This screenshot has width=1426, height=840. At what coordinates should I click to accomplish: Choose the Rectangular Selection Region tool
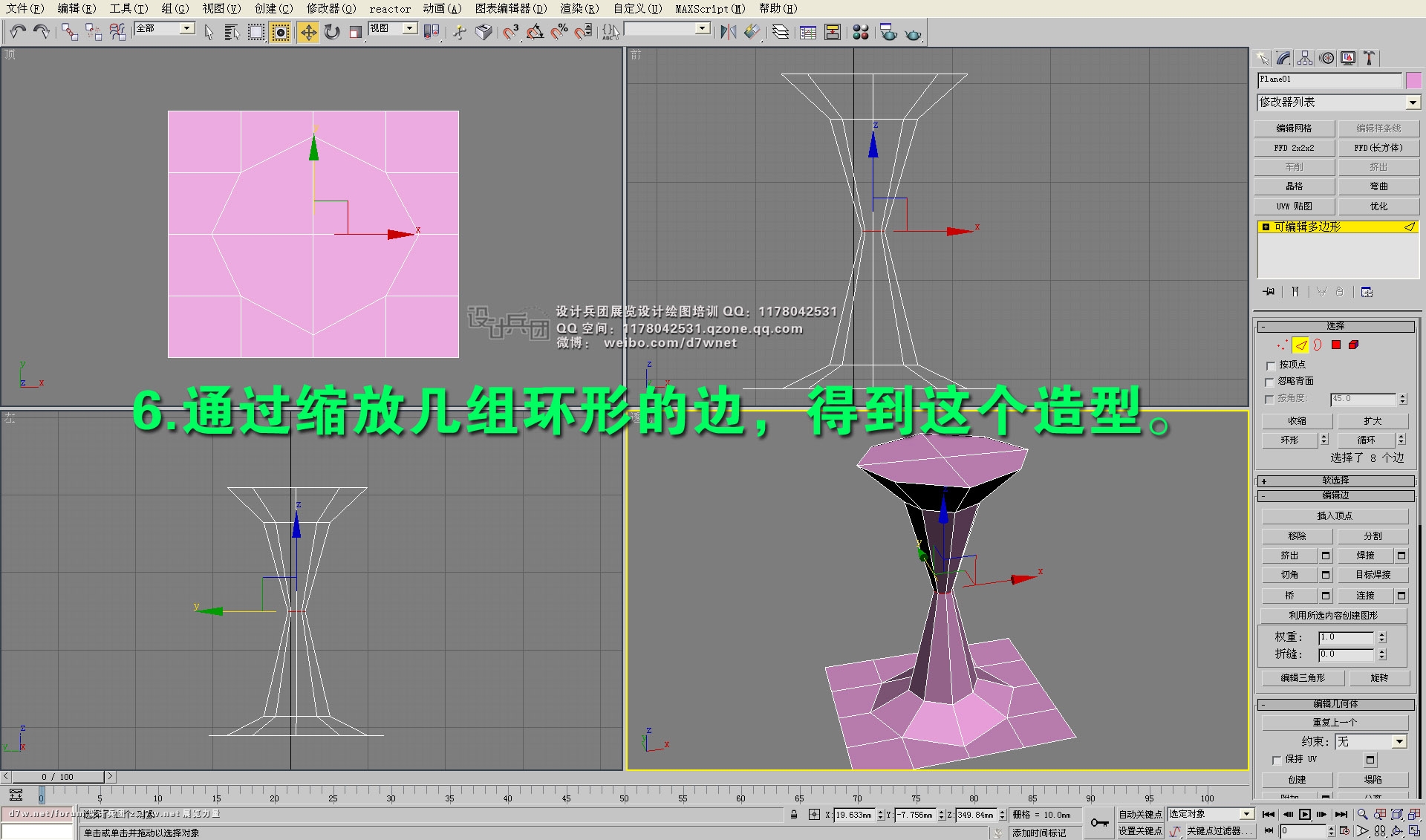click(256, 32)
